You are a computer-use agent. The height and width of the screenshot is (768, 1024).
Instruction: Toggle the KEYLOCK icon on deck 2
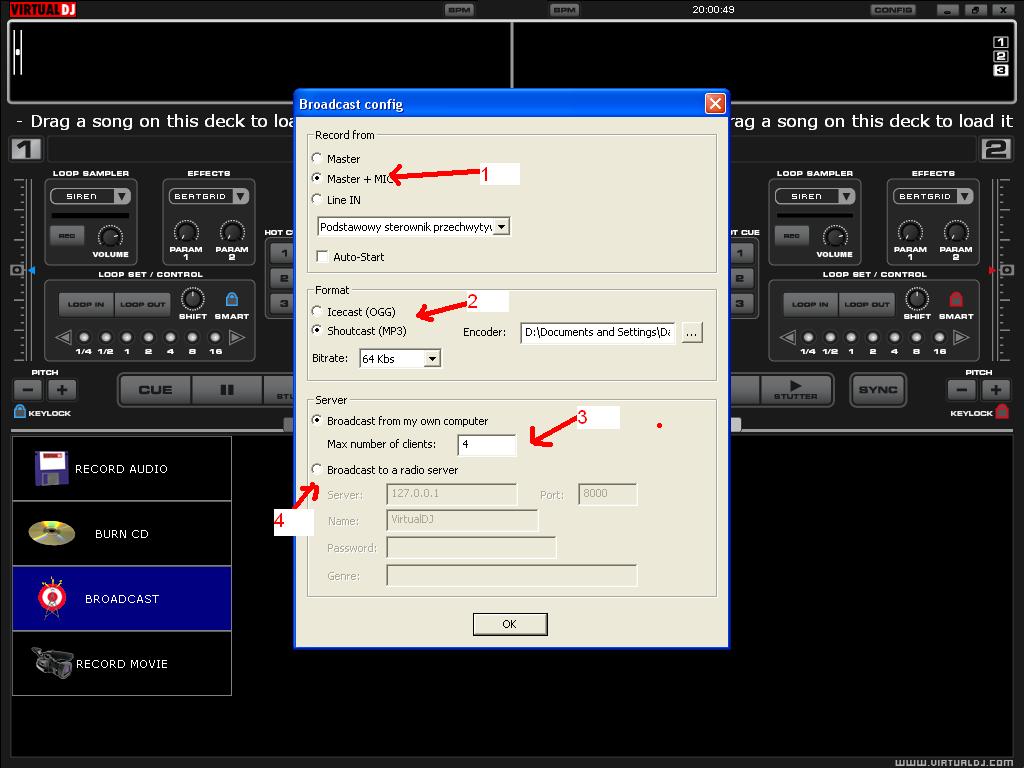[1002, 411]
